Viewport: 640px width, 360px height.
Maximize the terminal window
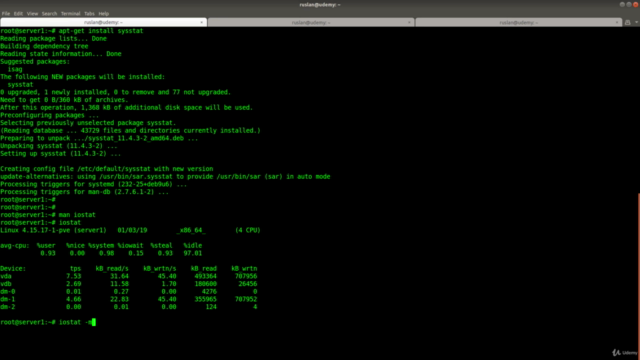coord(629,4)
